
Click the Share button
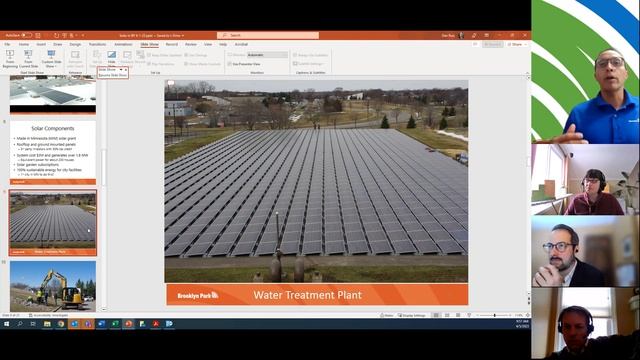pyautogui.click(x=517, y=44)
